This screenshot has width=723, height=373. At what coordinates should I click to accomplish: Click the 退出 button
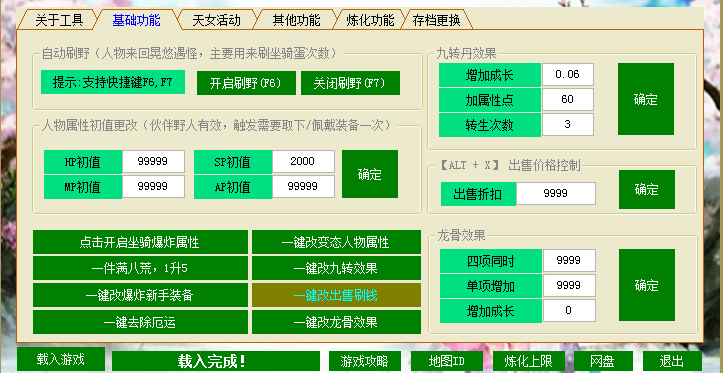[x=672, y=361]
